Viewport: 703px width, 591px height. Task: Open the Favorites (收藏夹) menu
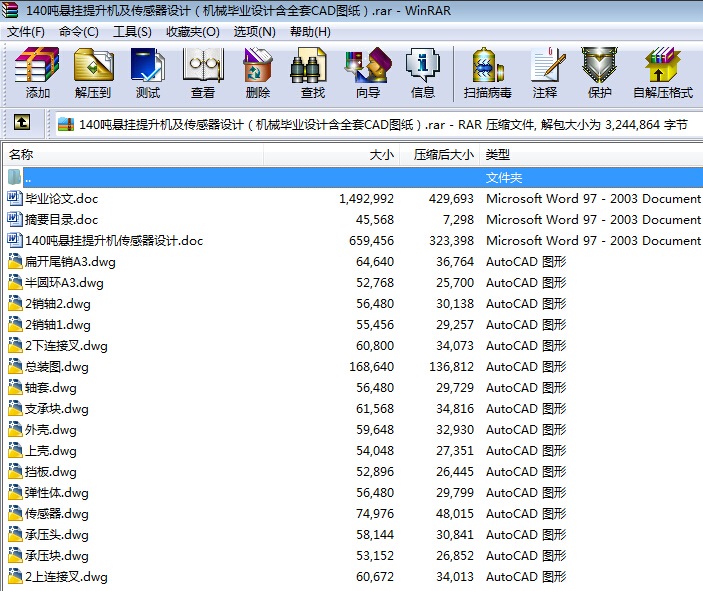pyautogui.click(x=193, y=32)
